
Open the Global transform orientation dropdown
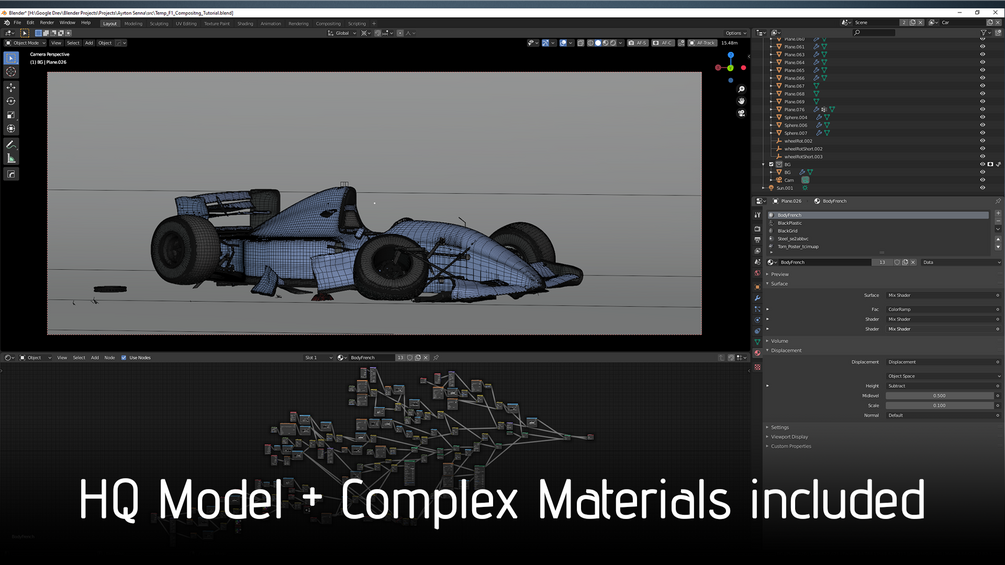(x=342, y=33)
